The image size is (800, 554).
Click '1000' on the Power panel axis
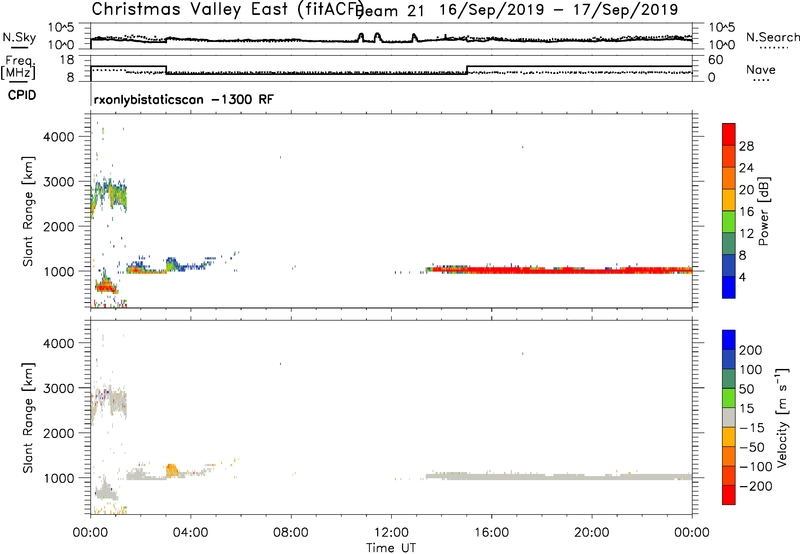(x=59, y=271)
